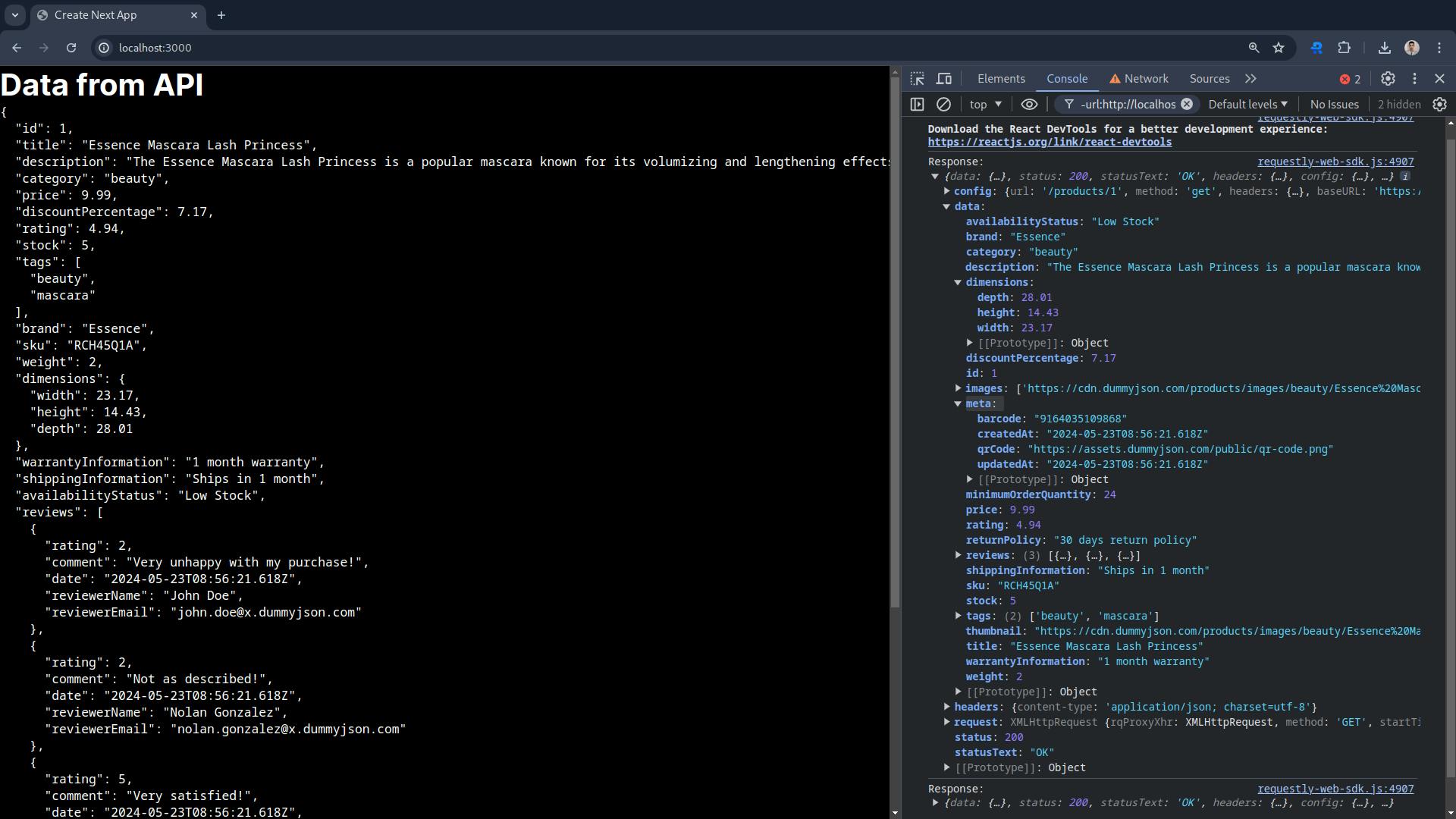Click the settings gear icon in DevTools
The height and width of the screenshot is (819, 1456).
[x=1389, y=78]
